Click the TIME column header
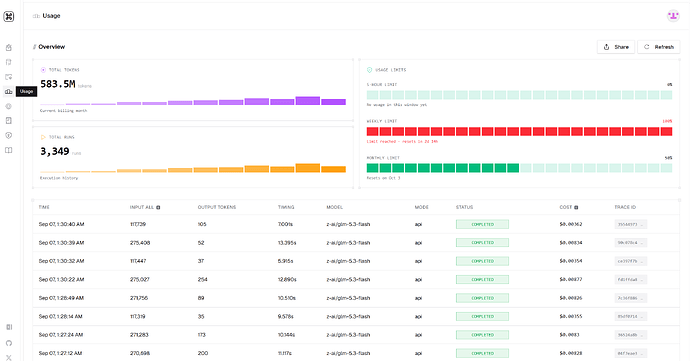The height and width of the screenshot is (361, 690). coord(44,207)
